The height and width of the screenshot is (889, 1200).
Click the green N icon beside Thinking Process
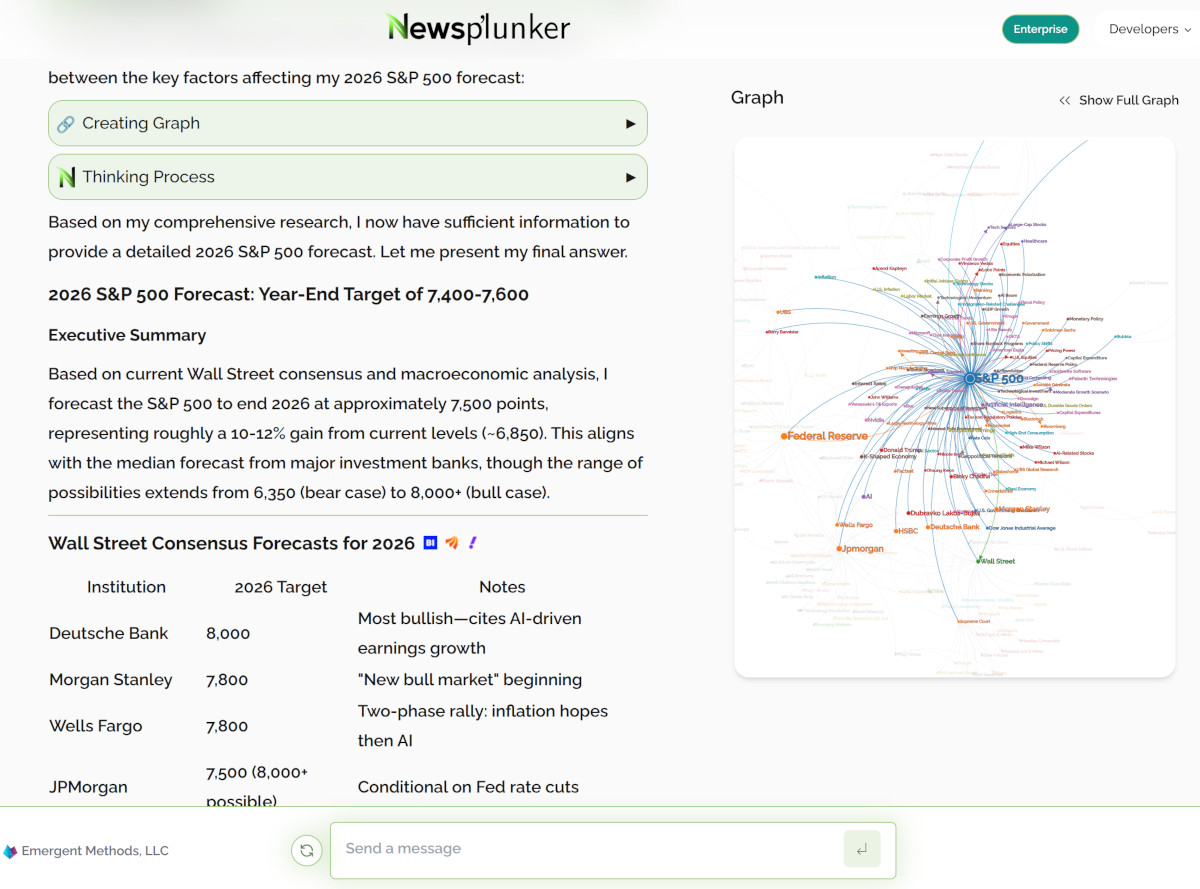tap(67, 177)
